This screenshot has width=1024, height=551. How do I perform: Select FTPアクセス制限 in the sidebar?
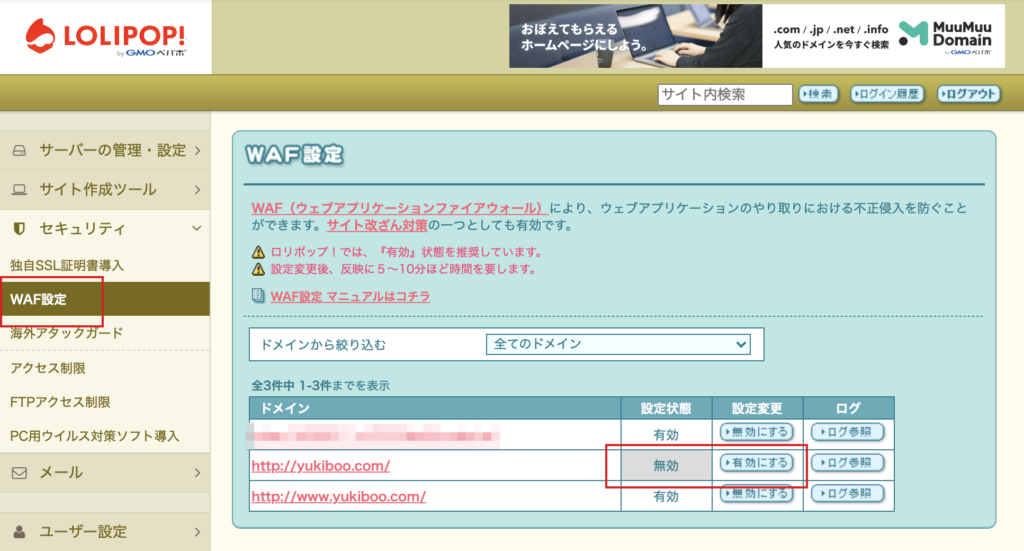coord(60,402)
